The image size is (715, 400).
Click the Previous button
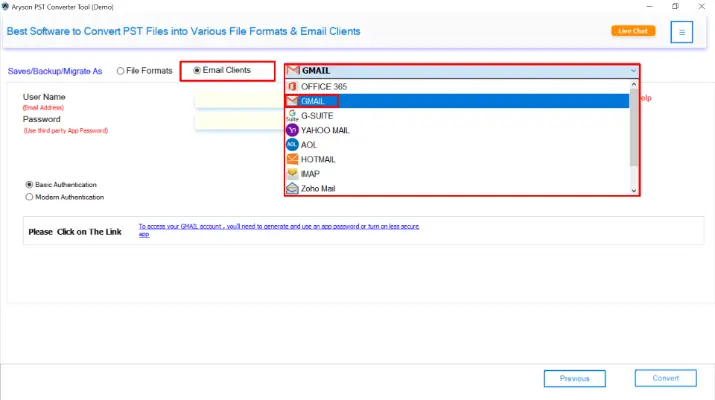click(x=575, y=379)
